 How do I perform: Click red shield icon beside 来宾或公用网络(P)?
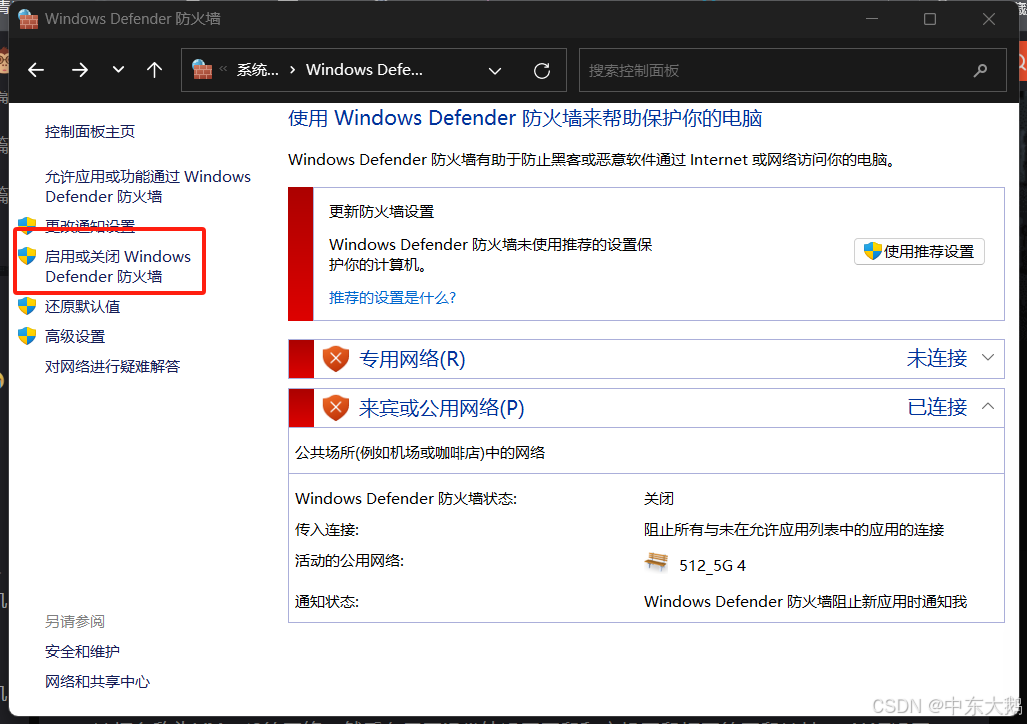click(335, 408)
